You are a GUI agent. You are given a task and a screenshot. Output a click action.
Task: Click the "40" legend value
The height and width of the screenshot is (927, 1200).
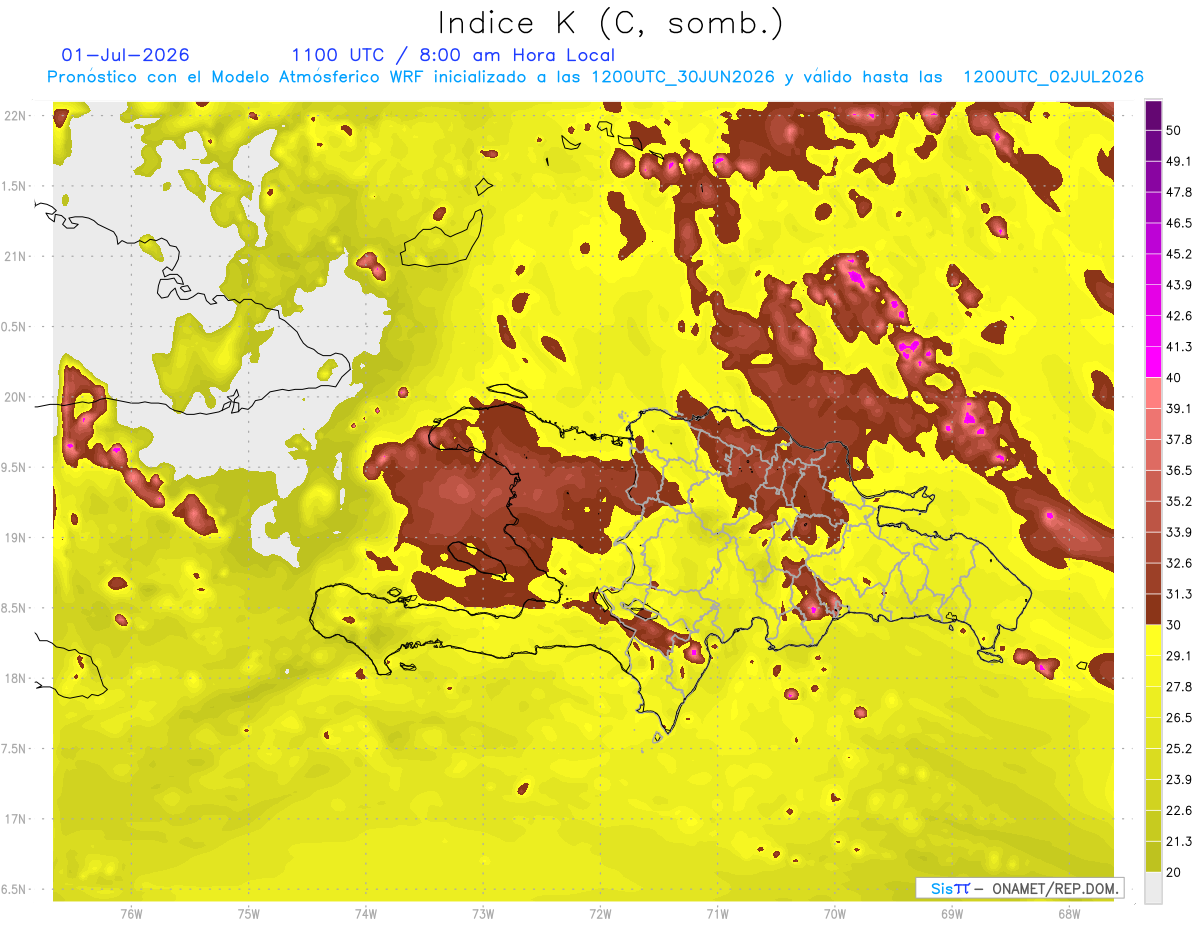1174,377
